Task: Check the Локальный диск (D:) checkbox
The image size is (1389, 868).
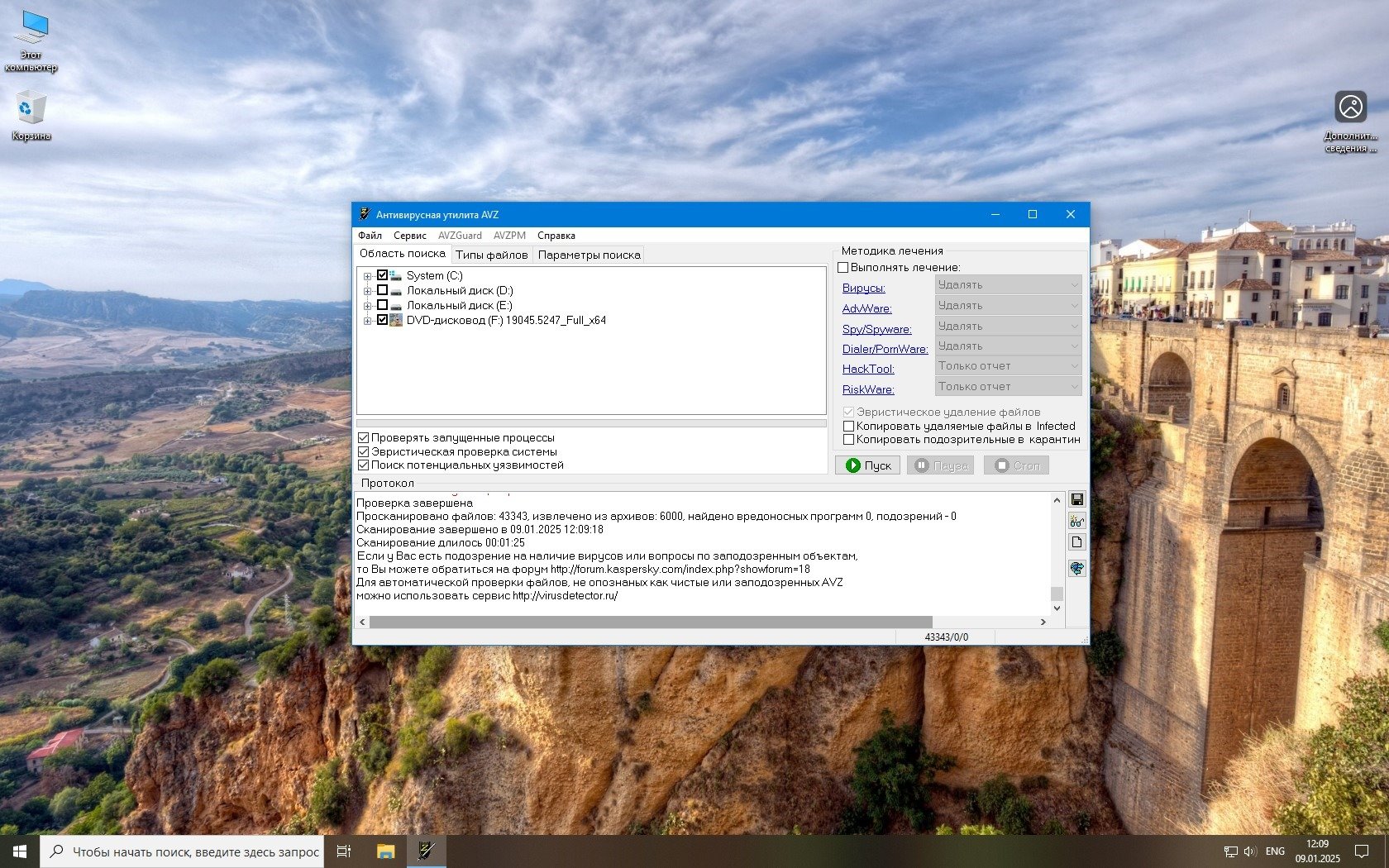Action: coord(382,290)
